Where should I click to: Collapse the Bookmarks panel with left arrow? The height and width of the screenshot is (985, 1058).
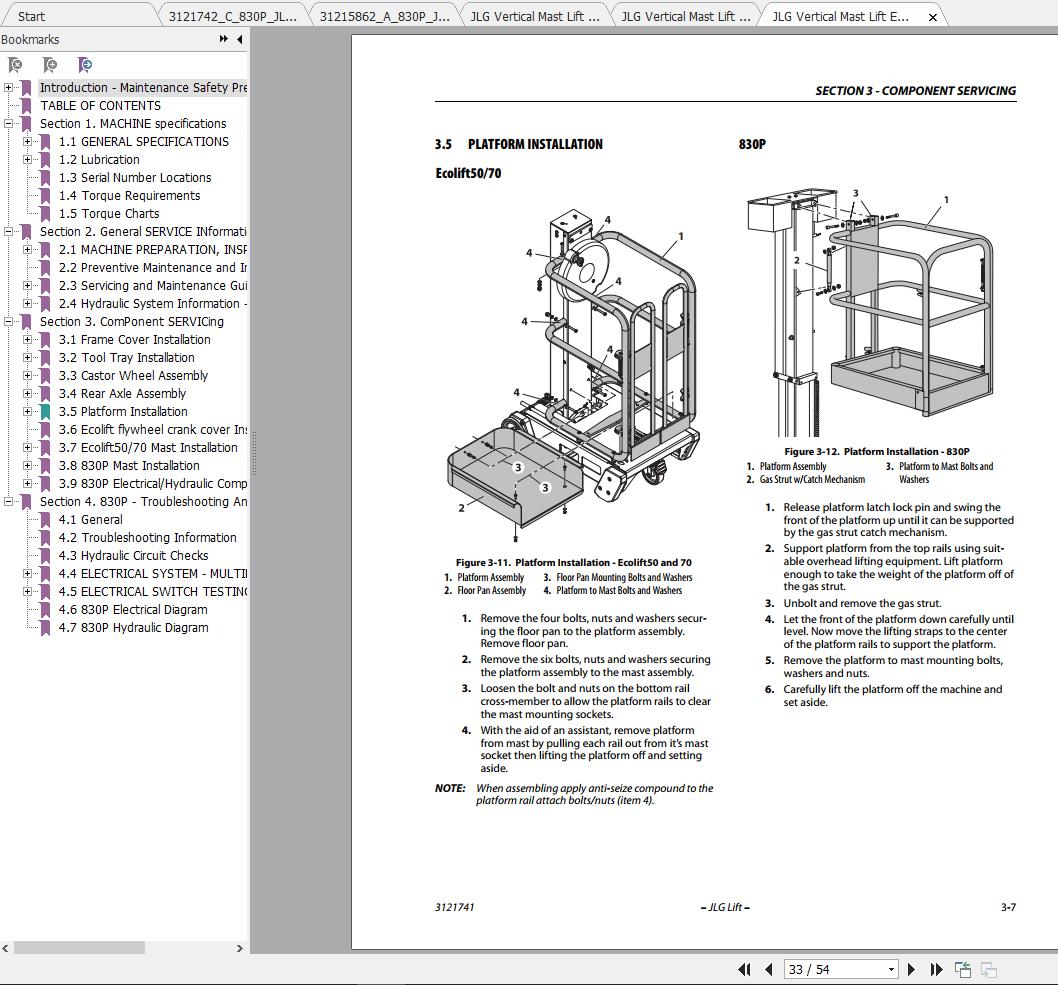pos(240,39)
